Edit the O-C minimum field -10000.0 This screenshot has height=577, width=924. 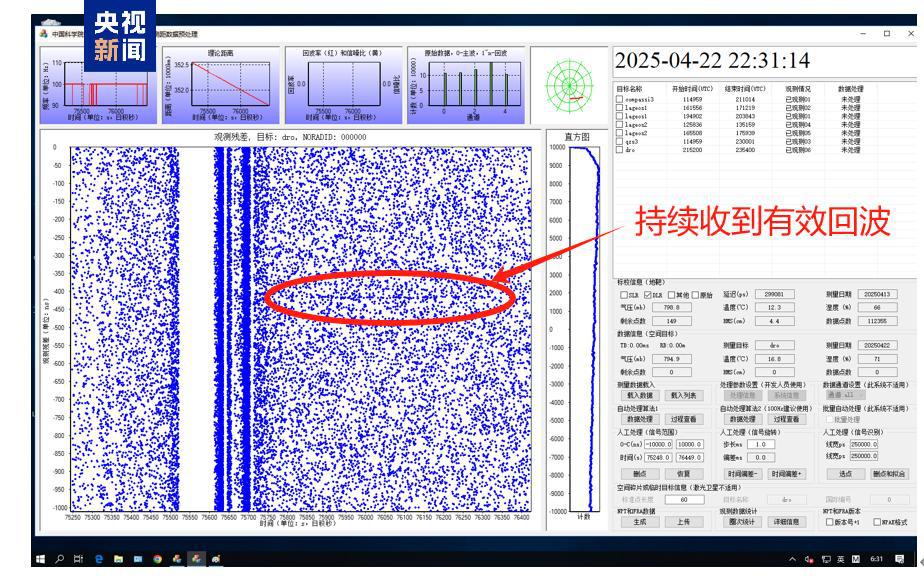coord(659,444)
